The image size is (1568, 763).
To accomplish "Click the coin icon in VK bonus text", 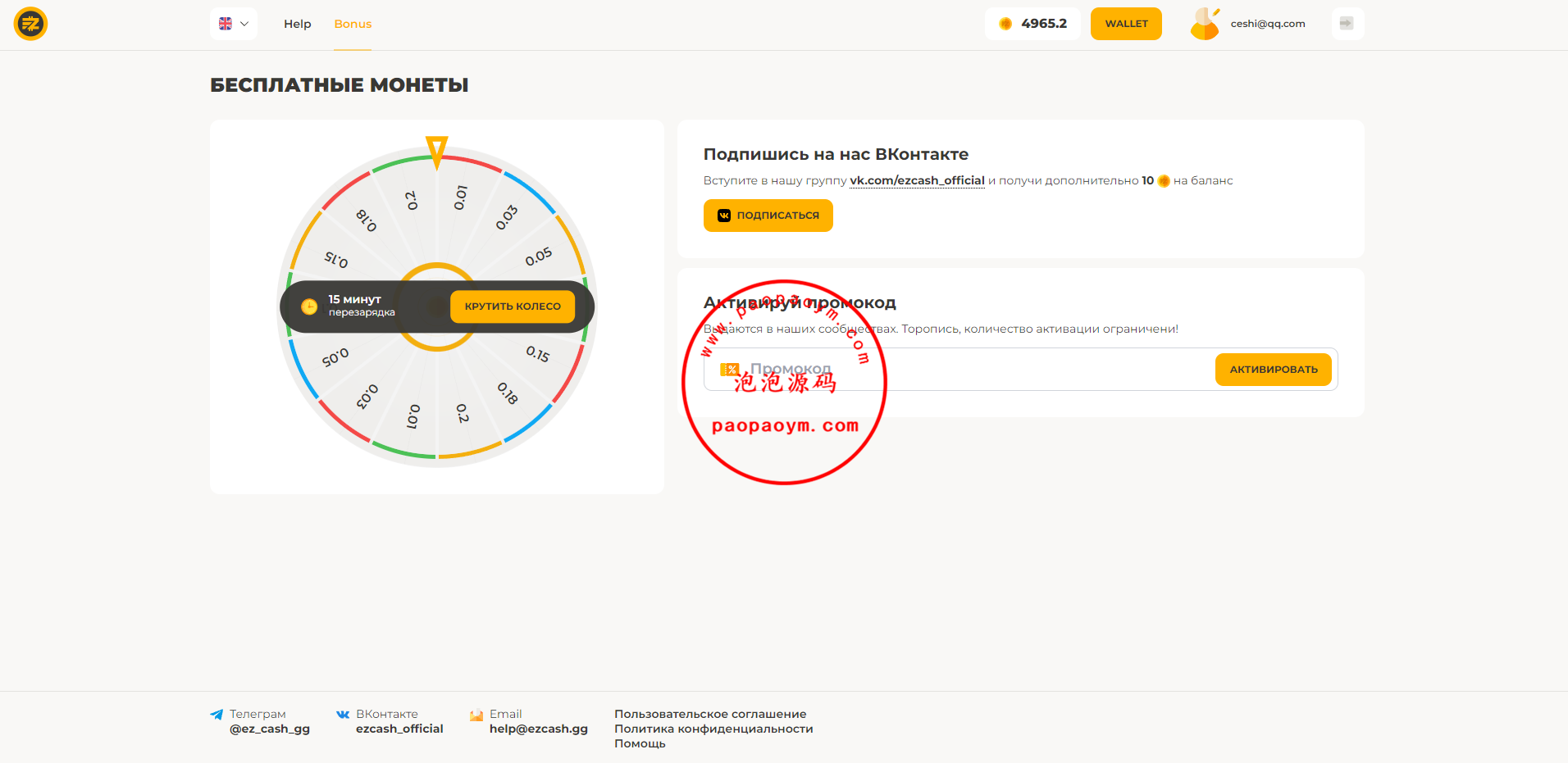I will pyautogui.click(x=1164, y=181).
